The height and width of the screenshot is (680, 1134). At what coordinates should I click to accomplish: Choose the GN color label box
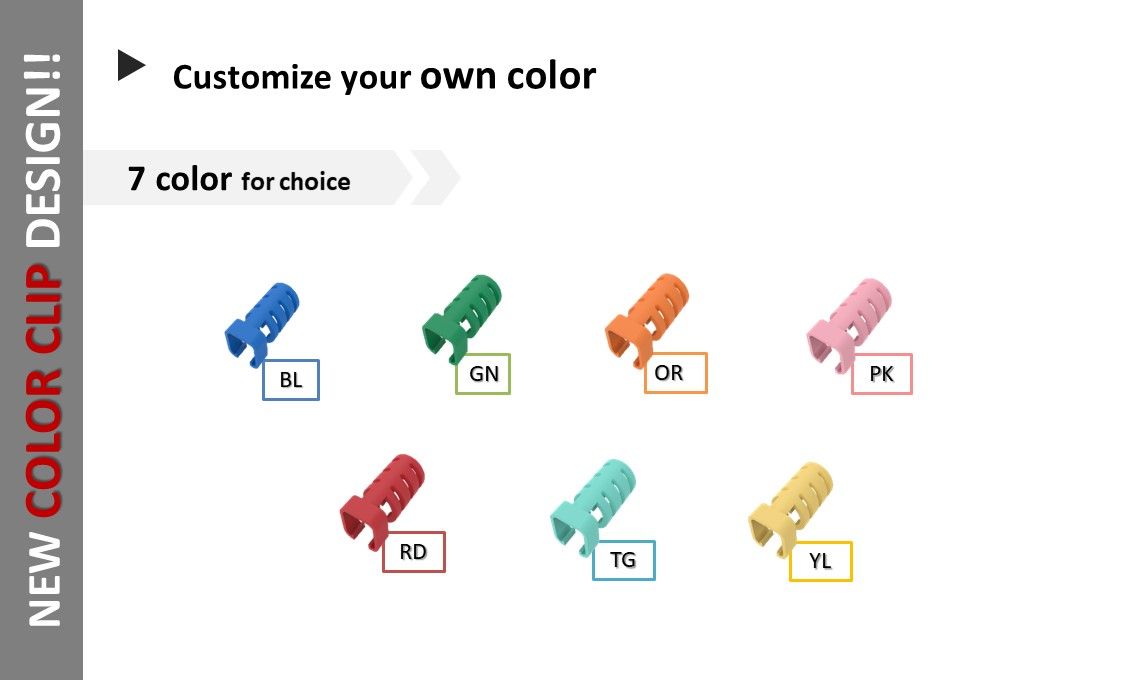tap(483, 373)
